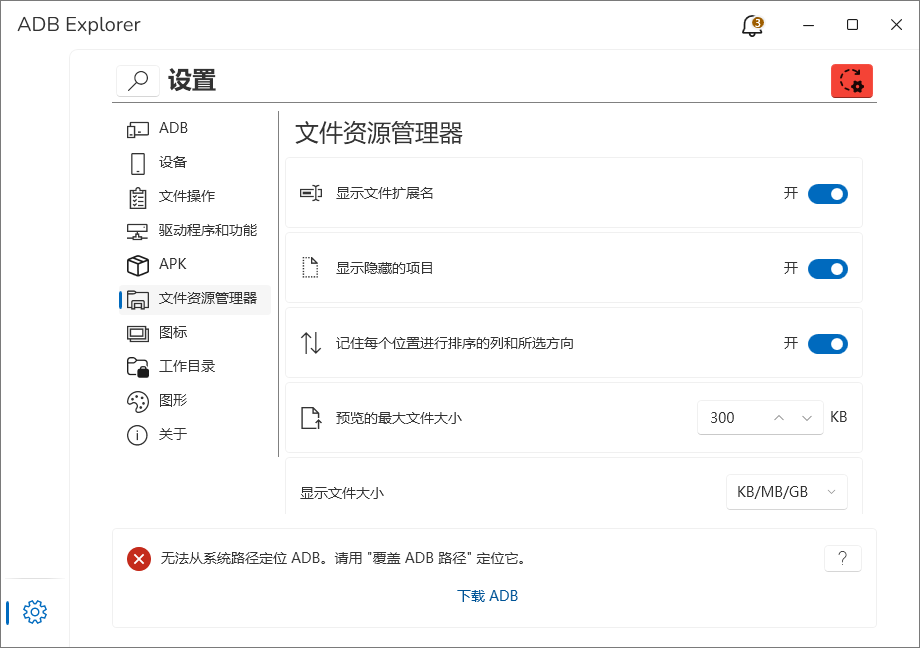
Task: Click the ADB category icon
Action: click(x=137, y=129)
